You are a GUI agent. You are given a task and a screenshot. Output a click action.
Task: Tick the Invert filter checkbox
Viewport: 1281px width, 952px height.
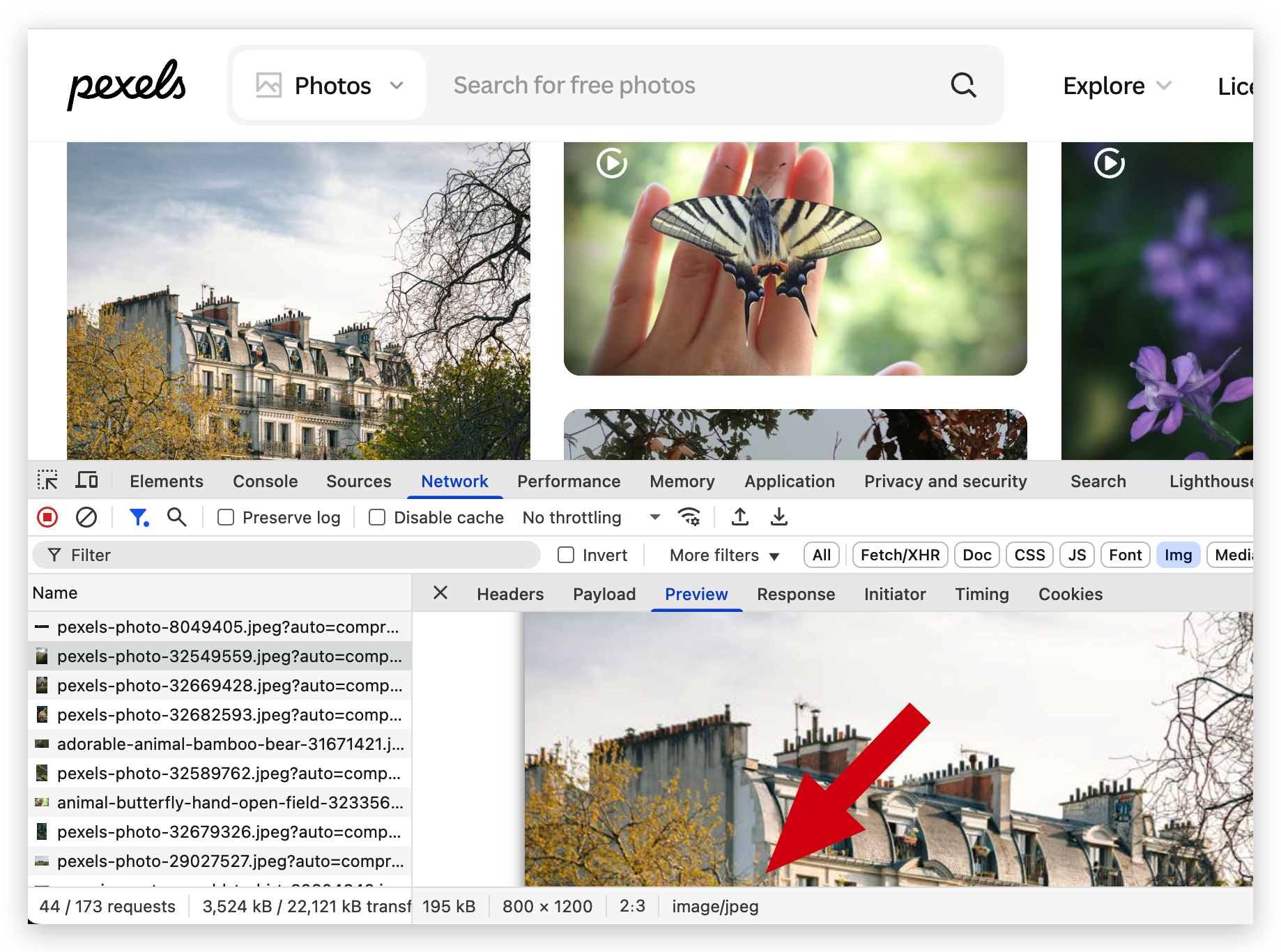pyautogui.click(x=566, y=555)
